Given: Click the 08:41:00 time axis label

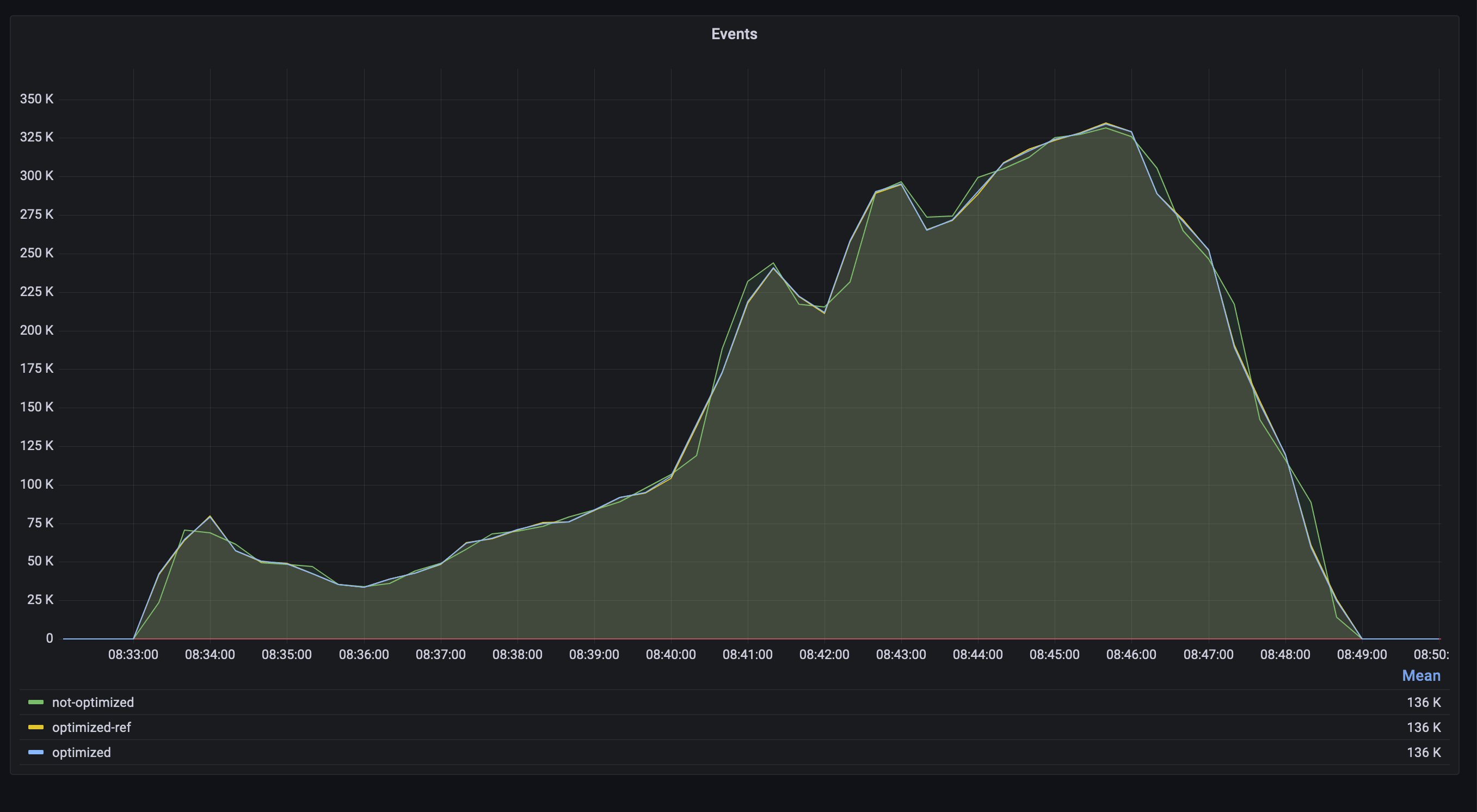Looking at the screenshot, I should click(x=747, y=654).
